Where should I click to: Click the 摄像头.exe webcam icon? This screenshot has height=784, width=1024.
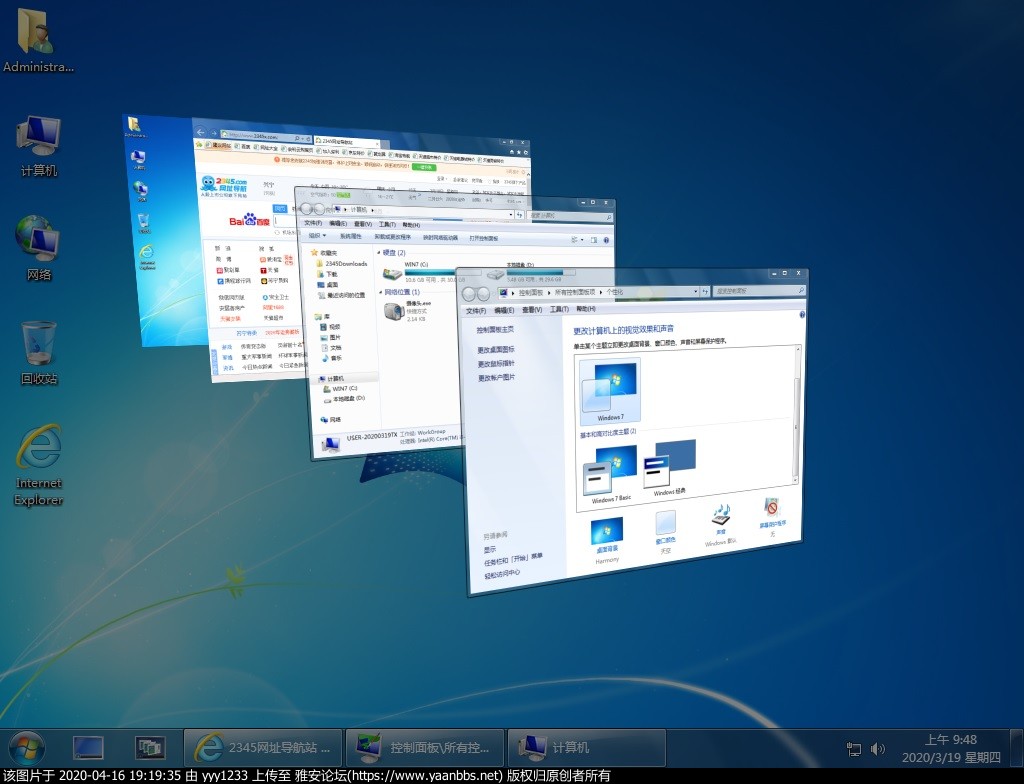(x=394, y=312)
